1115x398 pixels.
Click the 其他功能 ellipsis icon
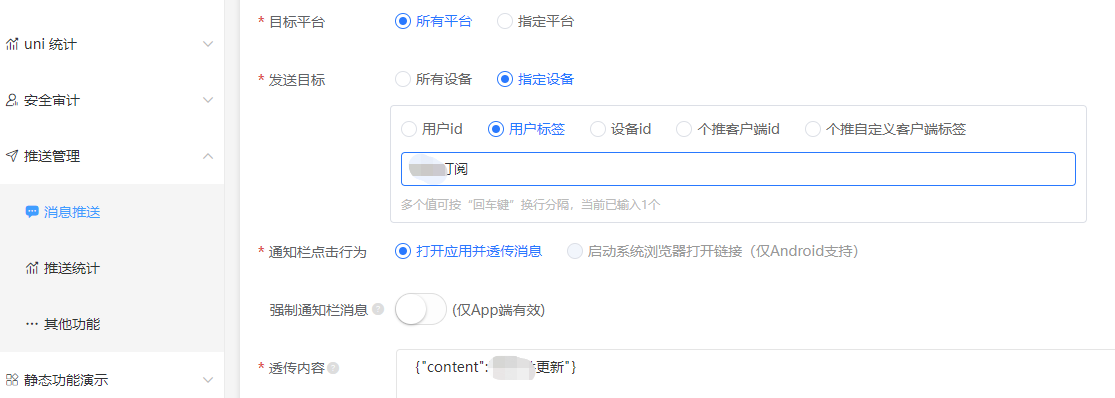pos(31,324)
